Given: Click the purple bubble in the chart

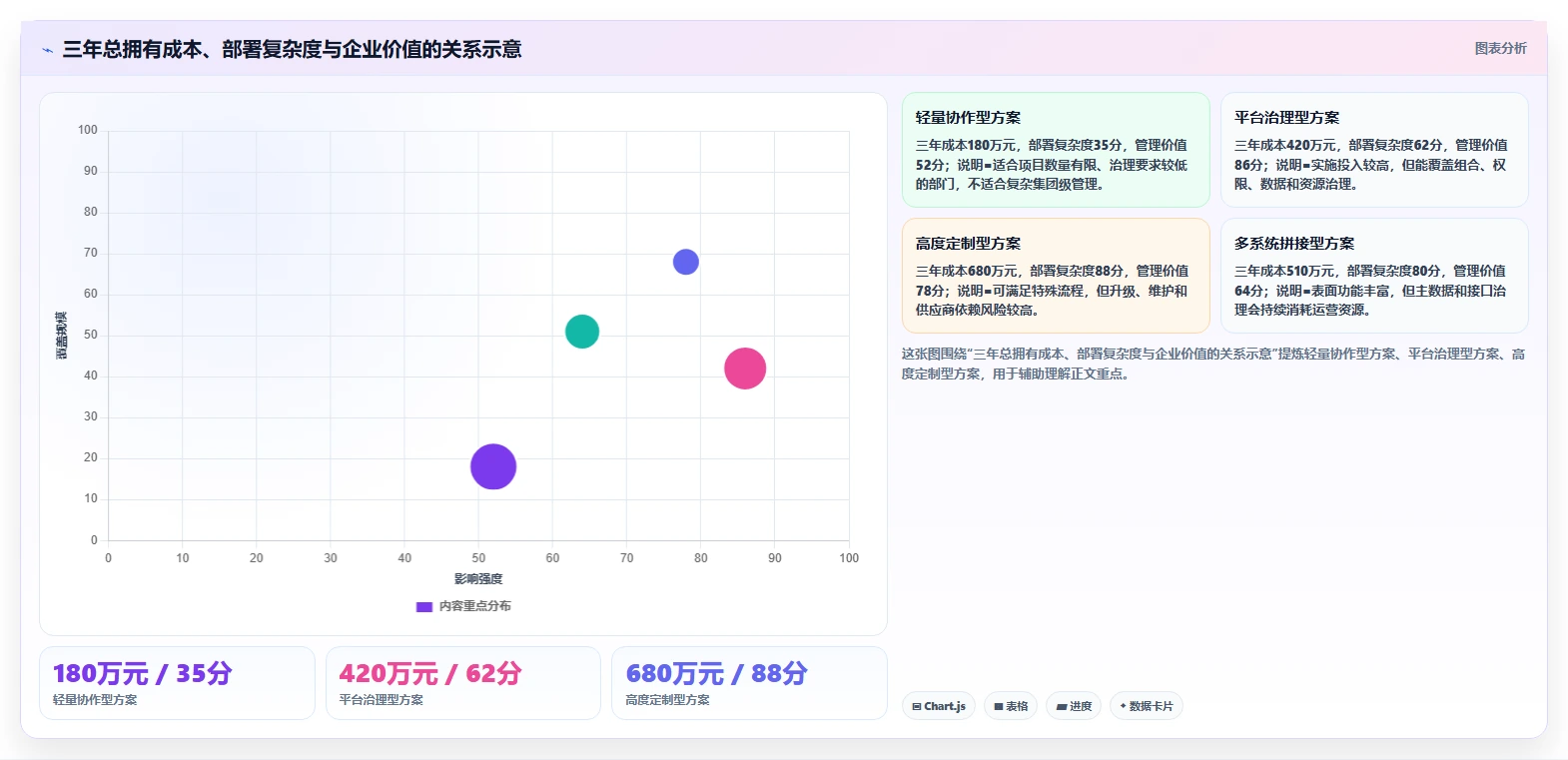Looking at the screenshot, I should click(x=493, y=466).
